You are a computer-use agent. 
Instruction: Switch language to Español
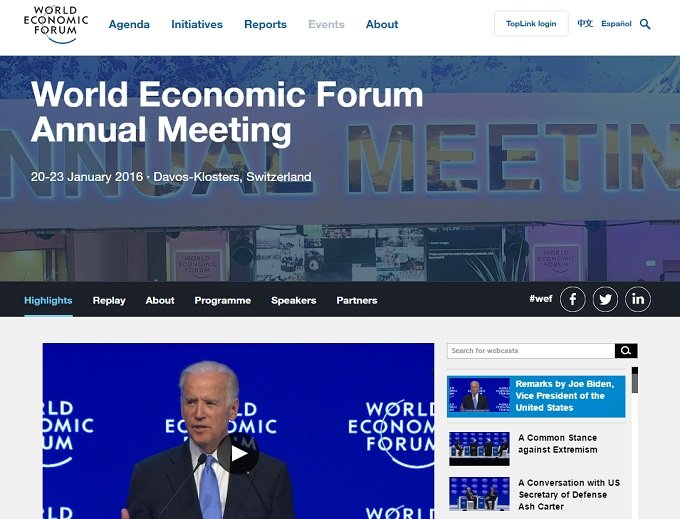click(616, 24)
